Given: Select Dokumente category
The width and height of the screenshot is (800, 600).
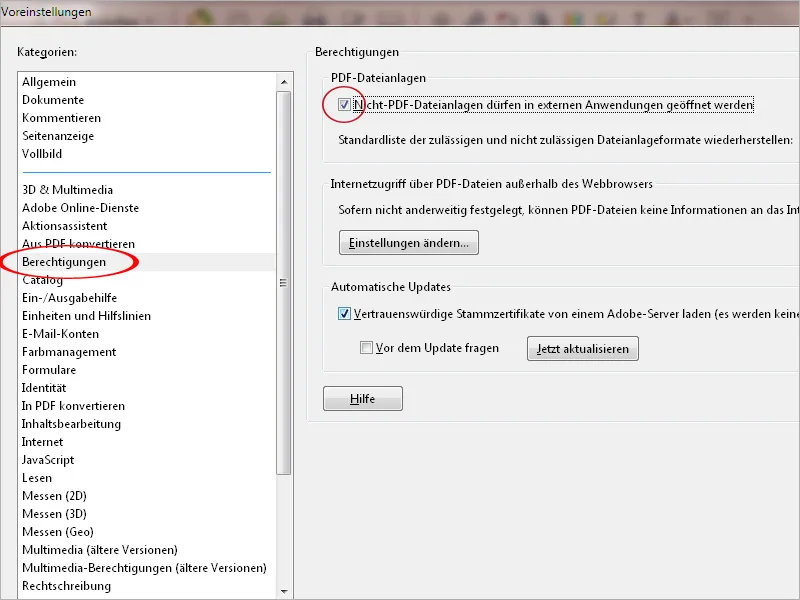Looking at the screenshot, I should (53, 99).
